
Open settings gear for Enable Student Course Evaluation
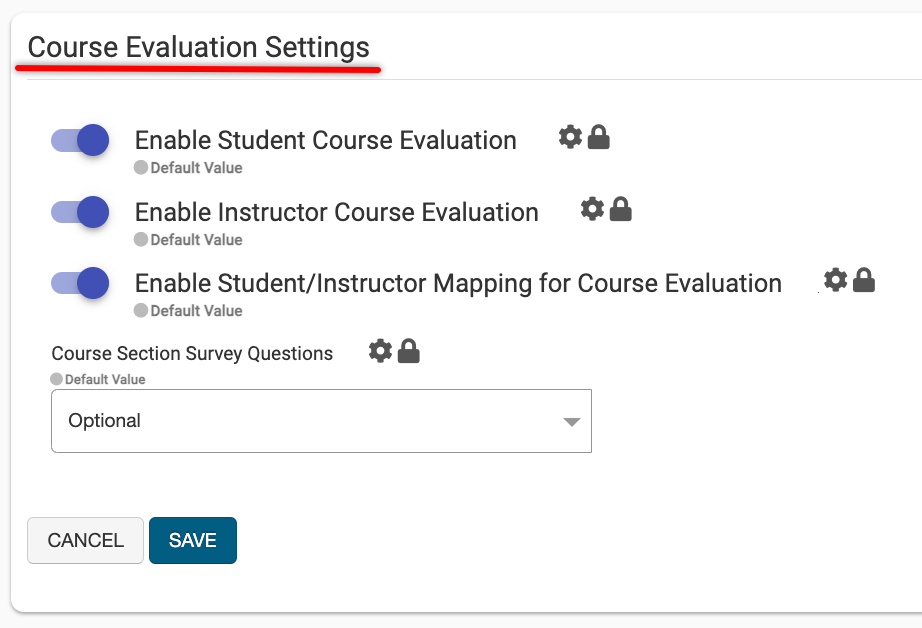coord(570,137)
